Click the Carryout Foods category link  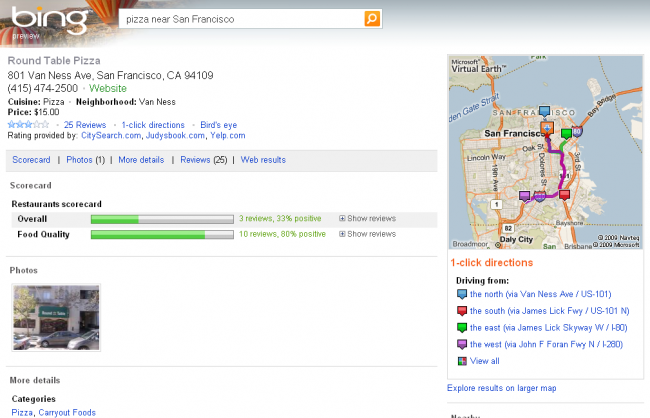click(67, 413)
